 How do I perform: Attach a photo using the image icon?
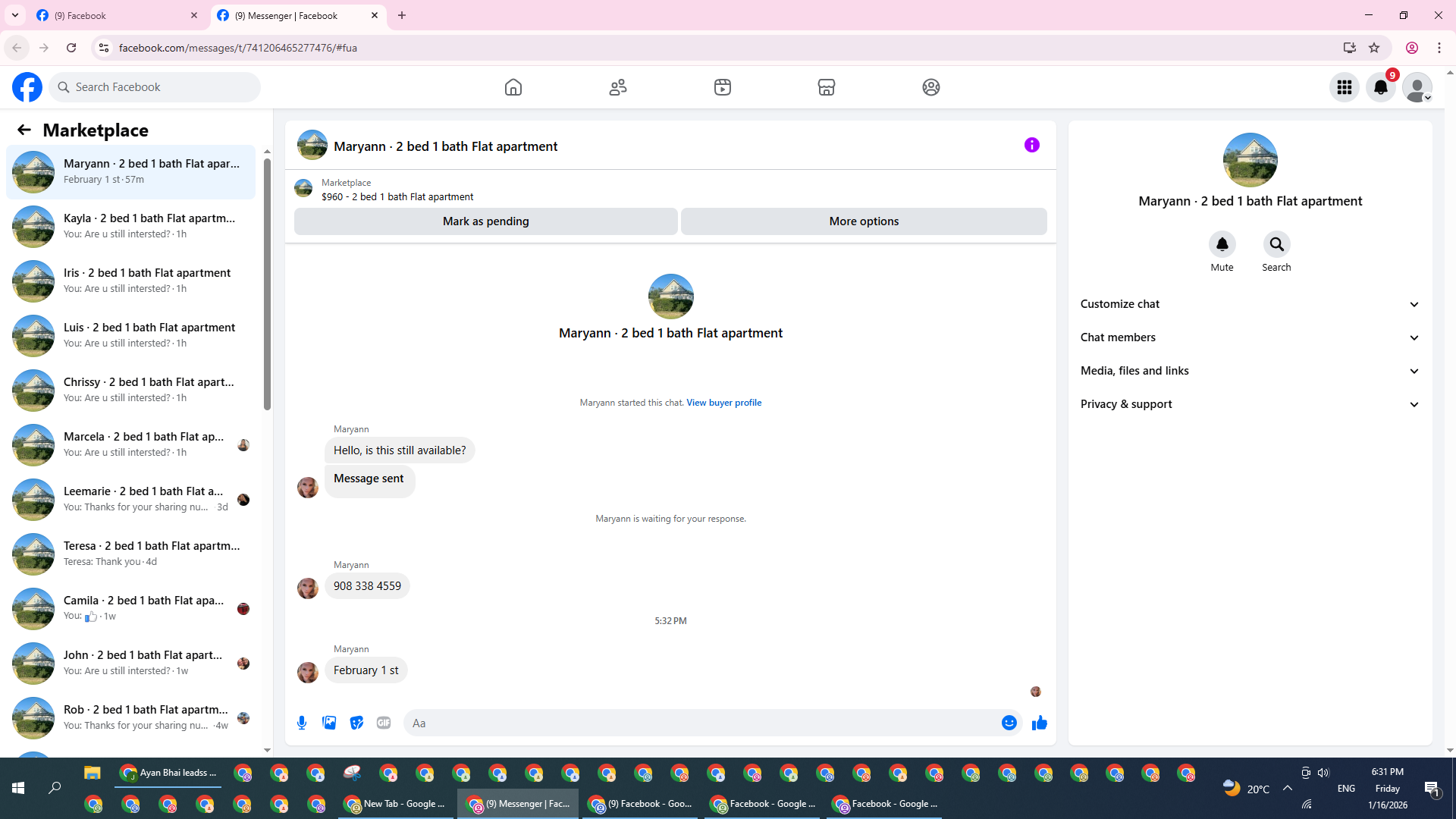pyautogui.click(x=329, y=723)
